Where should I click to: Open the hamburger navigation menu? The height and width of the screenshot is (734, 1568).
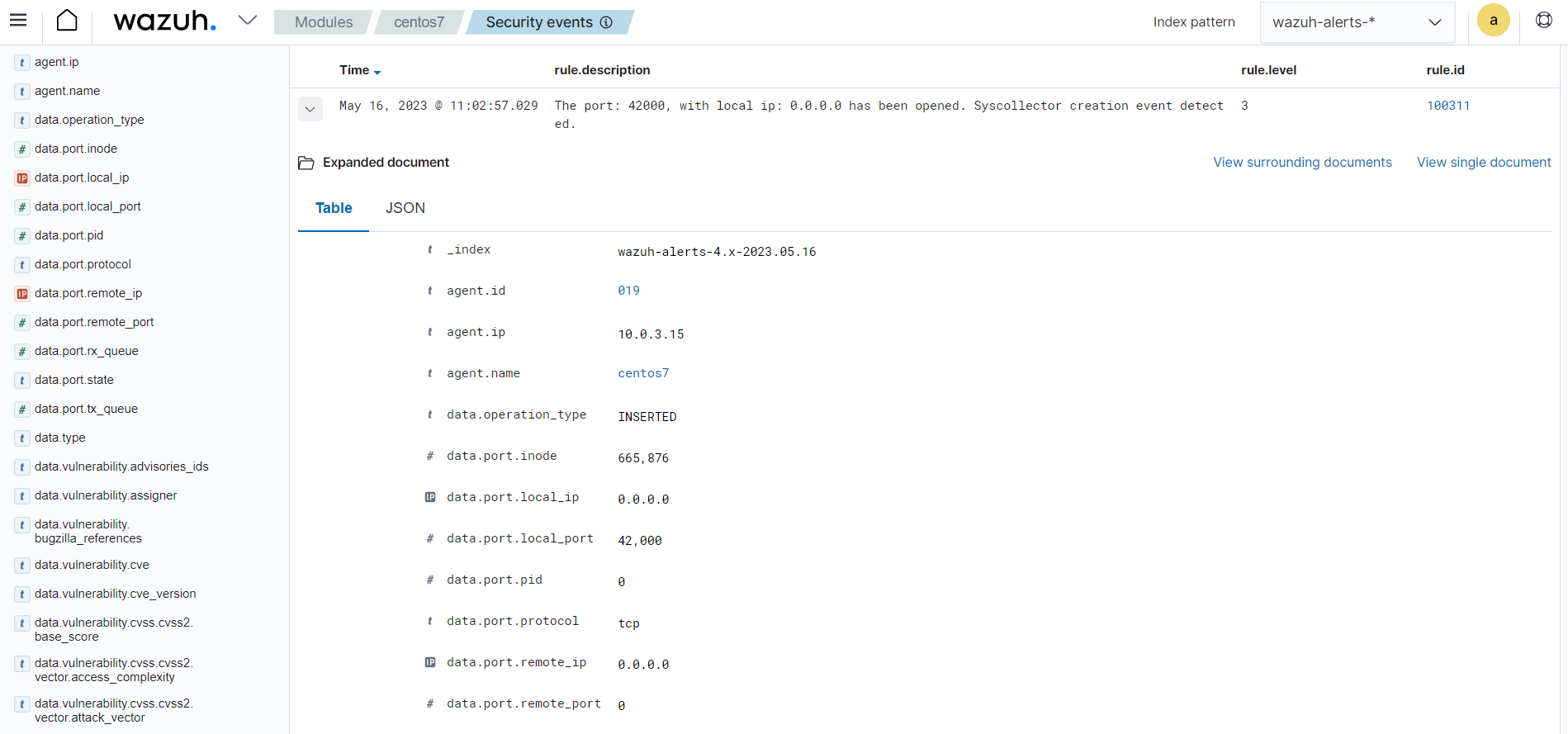click(18, 21)
